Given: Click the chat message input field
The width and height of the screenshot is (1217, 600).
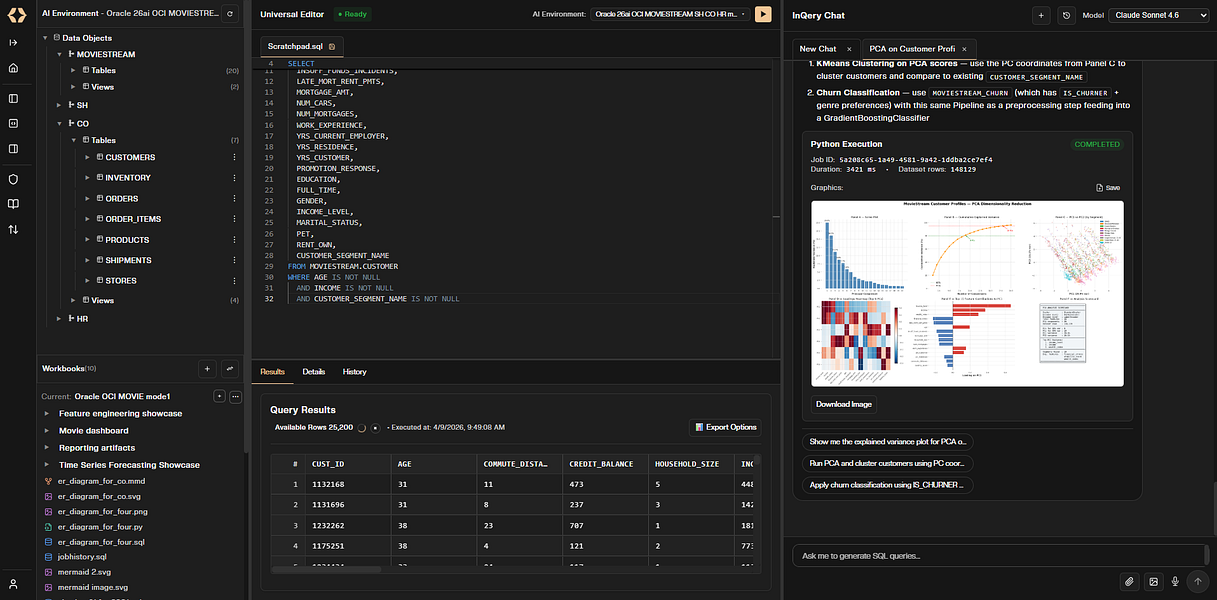Looking at the screenshot, I should coord(1000,555).
